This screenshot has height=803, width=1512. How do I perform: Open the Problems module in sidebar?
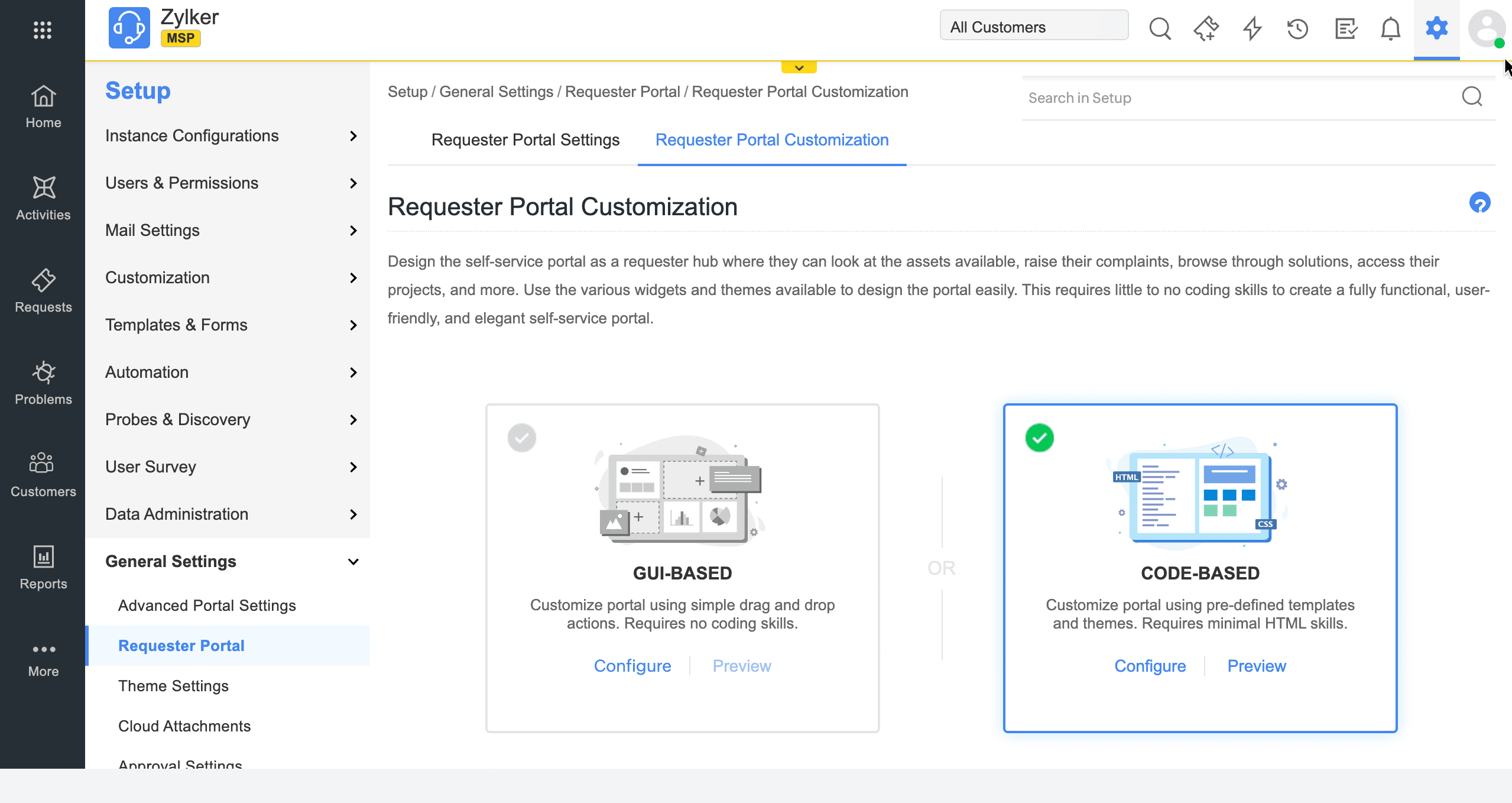(x=43, y=383)
